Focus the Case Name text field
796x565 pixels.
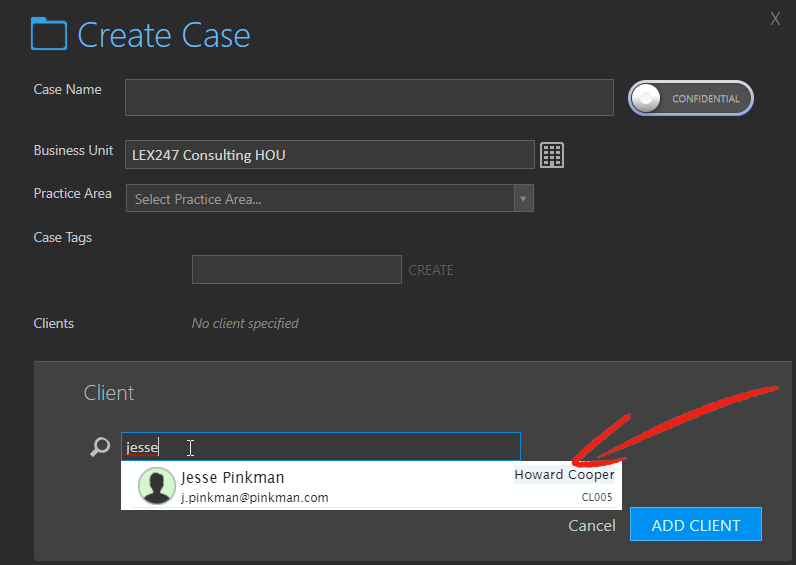click(x=369, y=97)
